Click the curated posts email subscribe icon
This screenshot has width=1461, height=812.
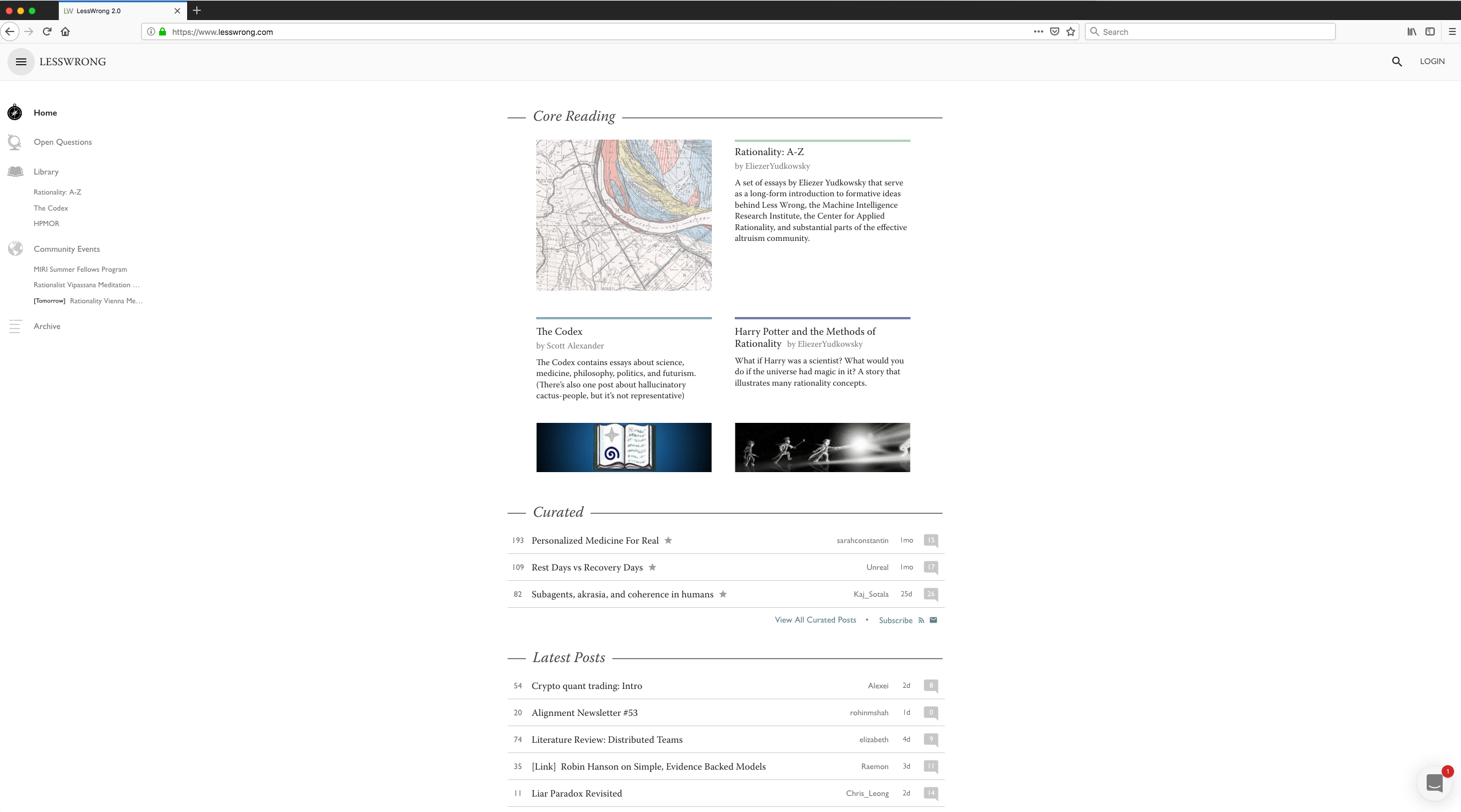(x=933, y=620)
